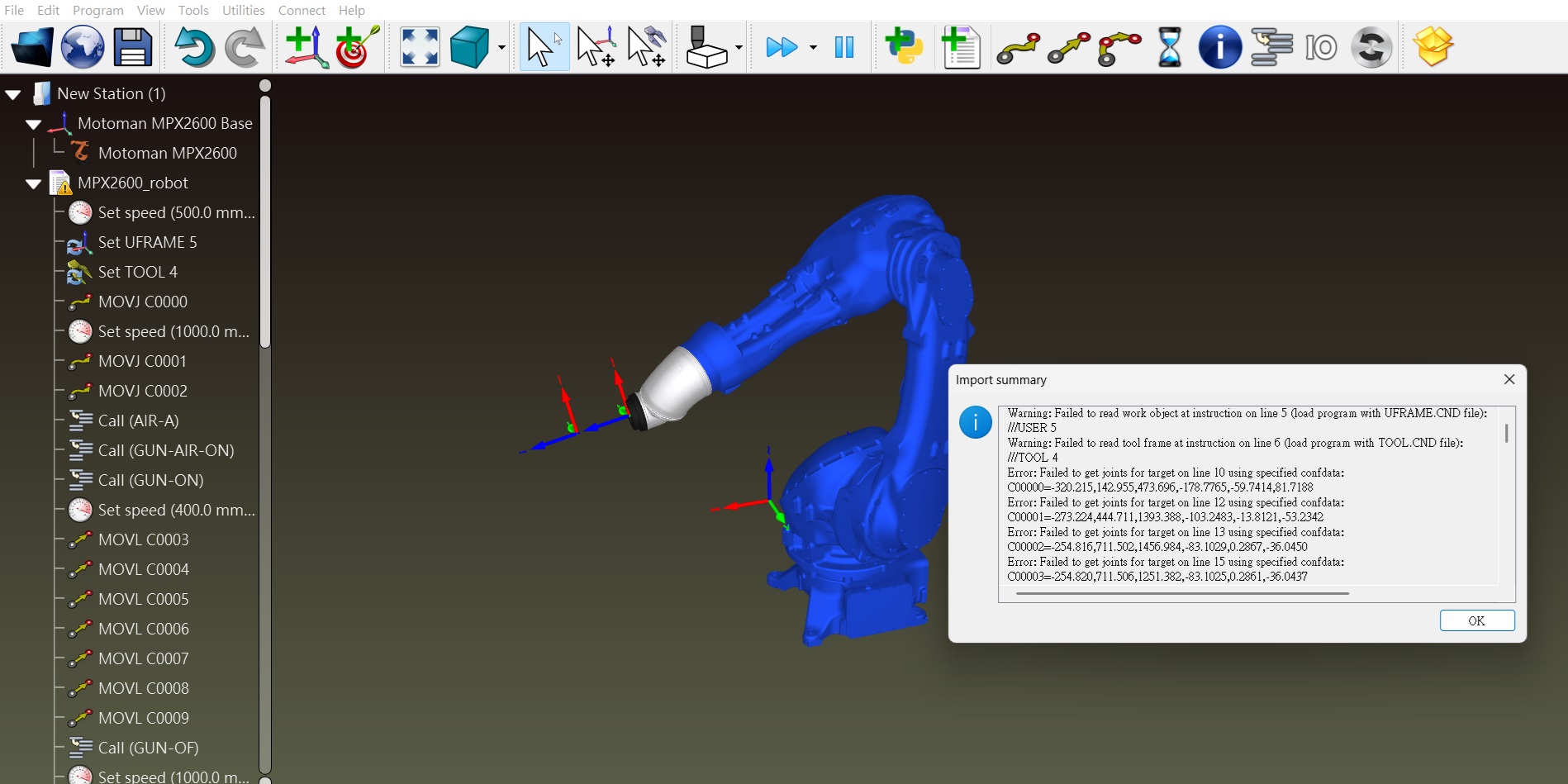The image size is (1568, 784).
Task: Redo the last undone action
Action: point(245,47)
